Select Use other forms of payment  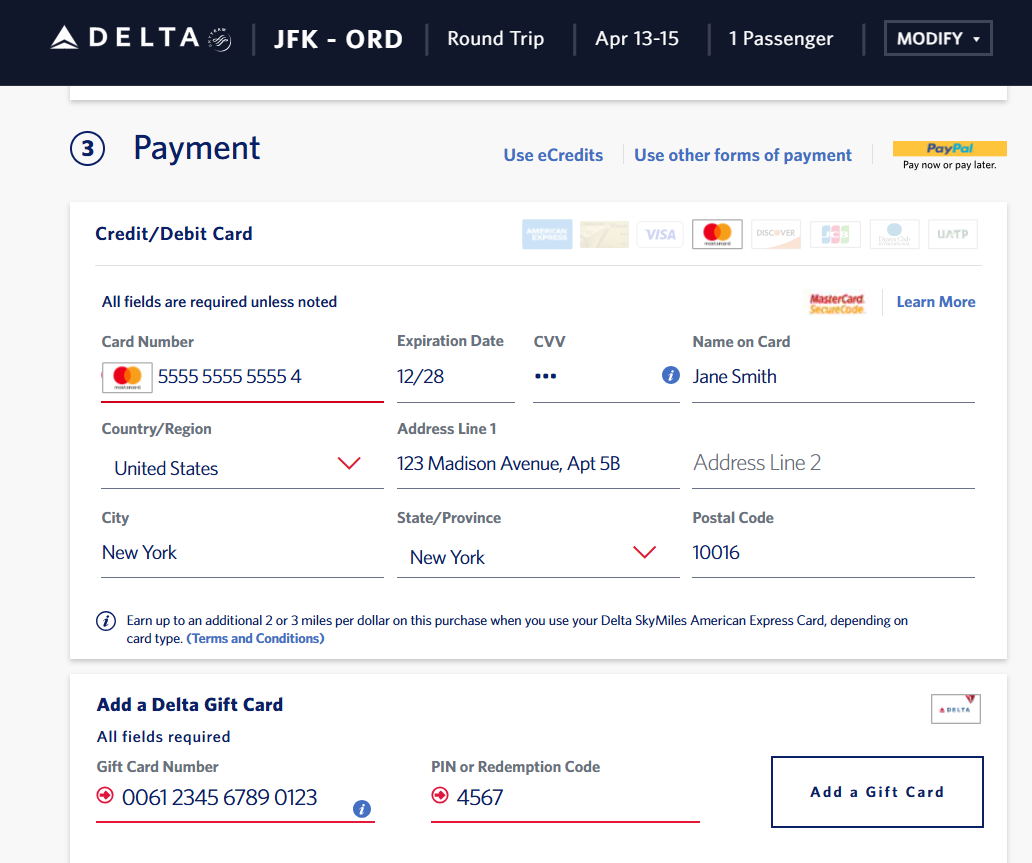[743, 155]
